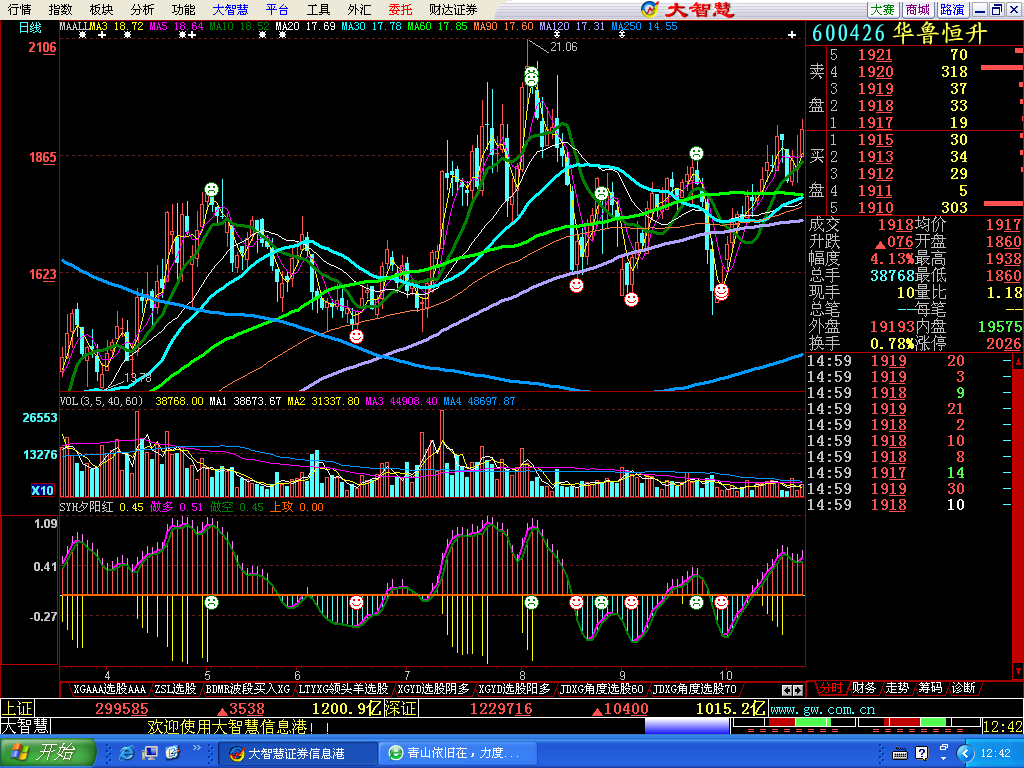Screen dimensions: 1024x768
Task: Open the 板块 menu
Action: [x=101, y=9]
